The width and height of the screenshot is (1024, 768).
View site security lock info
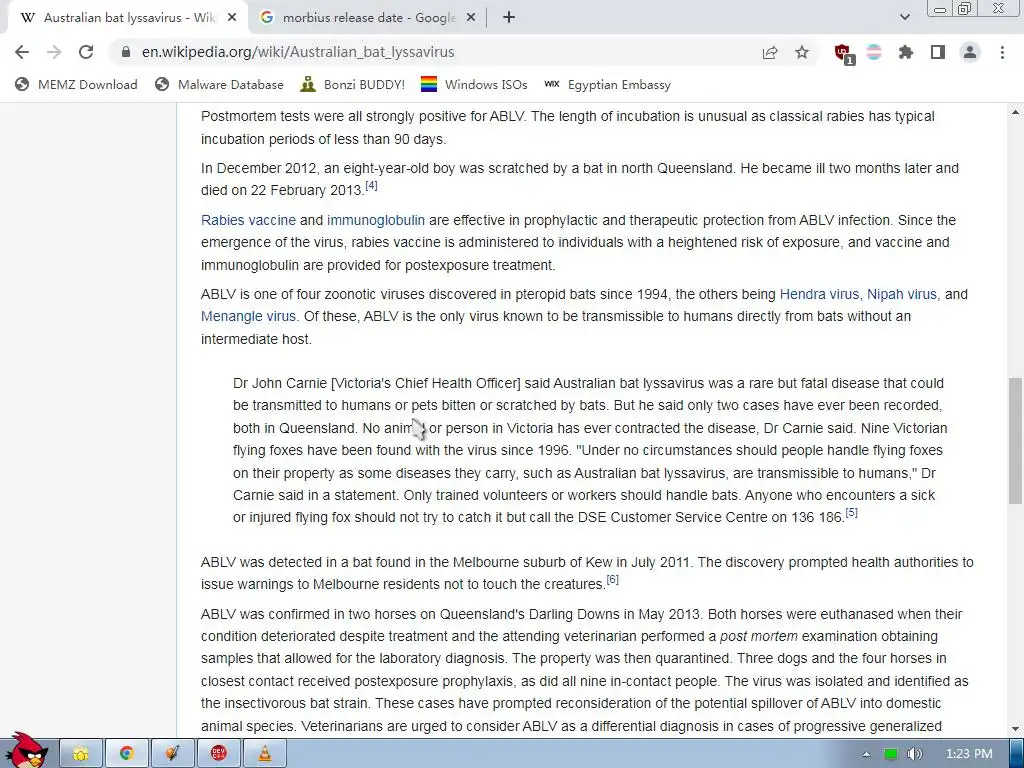(x=126, y=52)
